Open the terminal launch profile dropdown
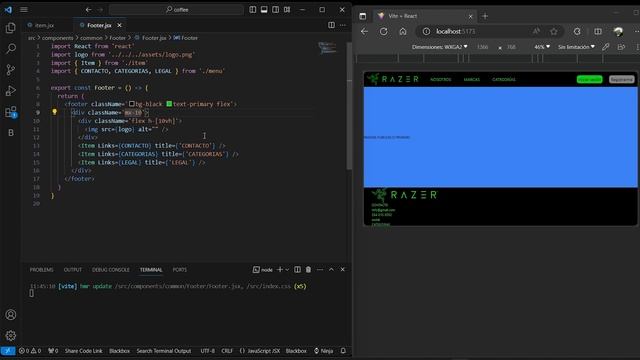The image size is (640, 360). (287, 270)
